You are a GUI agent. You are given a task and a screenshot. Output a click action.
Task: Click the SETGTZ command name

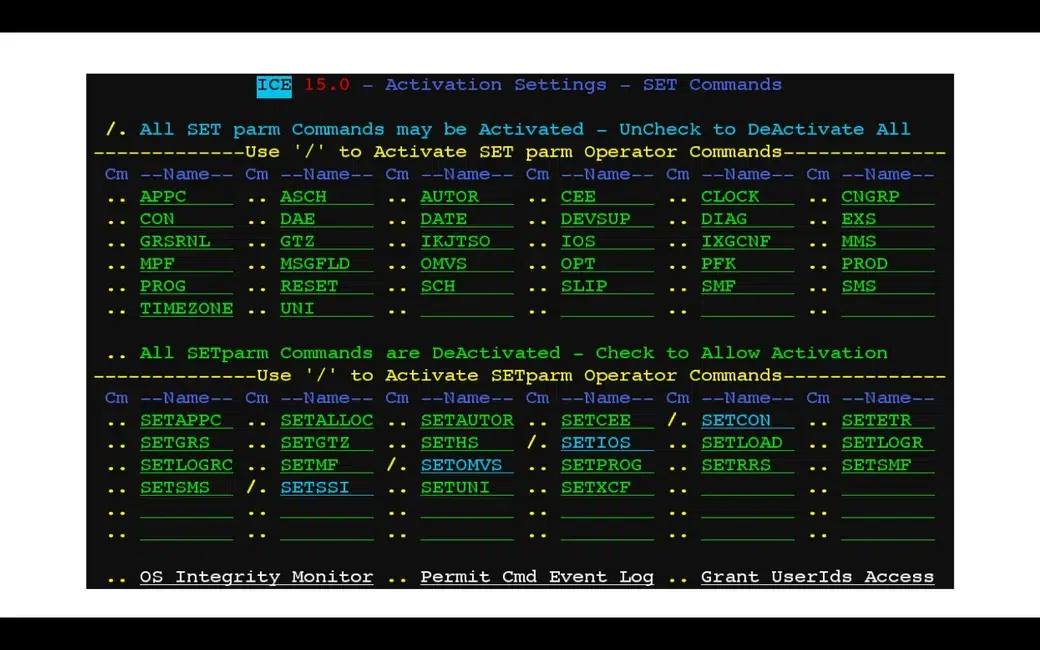pos(314,443)
